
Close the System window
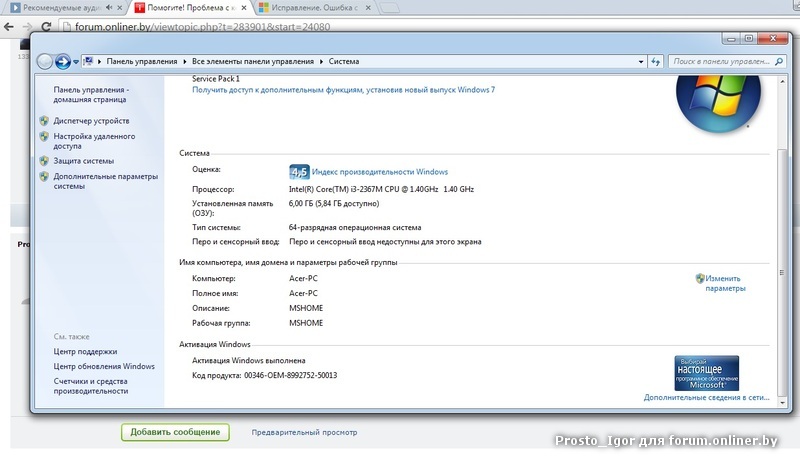(x=773, y=39)
